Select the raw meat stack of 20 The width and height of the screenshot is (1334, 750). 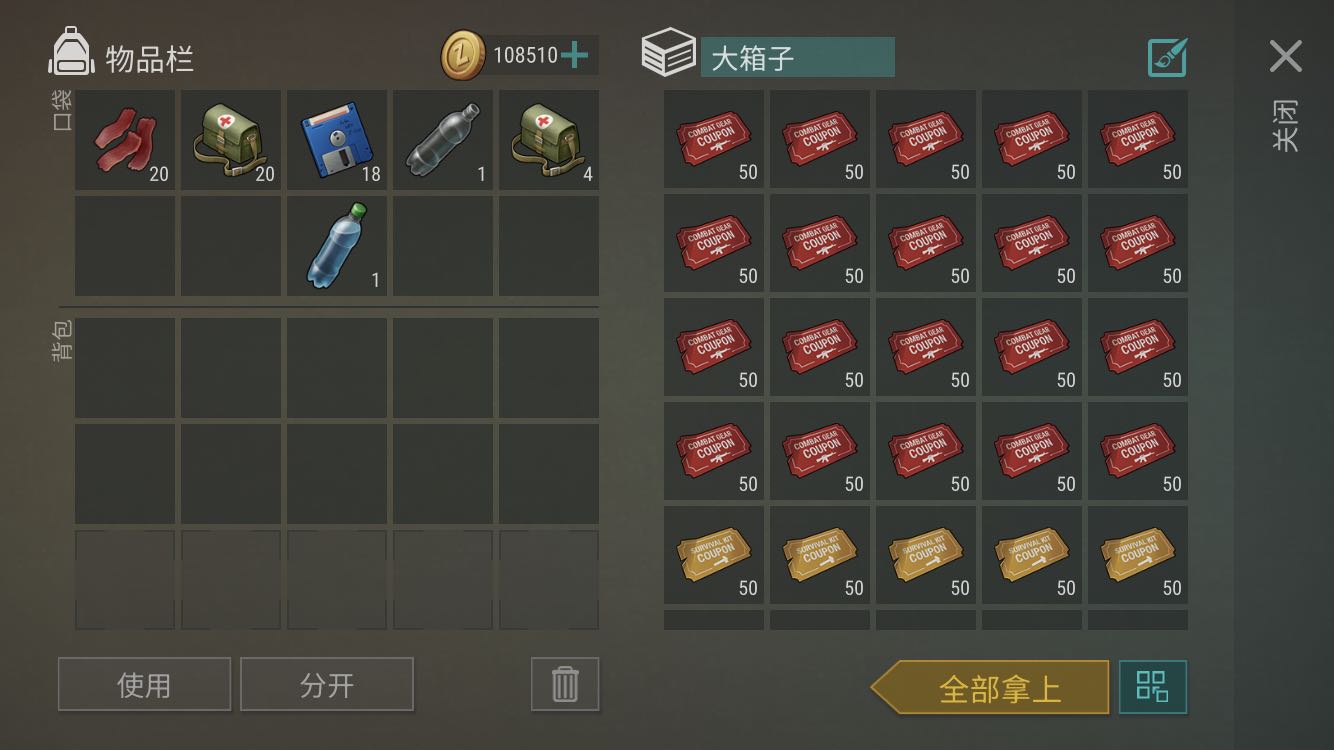[x=125, y=140]
